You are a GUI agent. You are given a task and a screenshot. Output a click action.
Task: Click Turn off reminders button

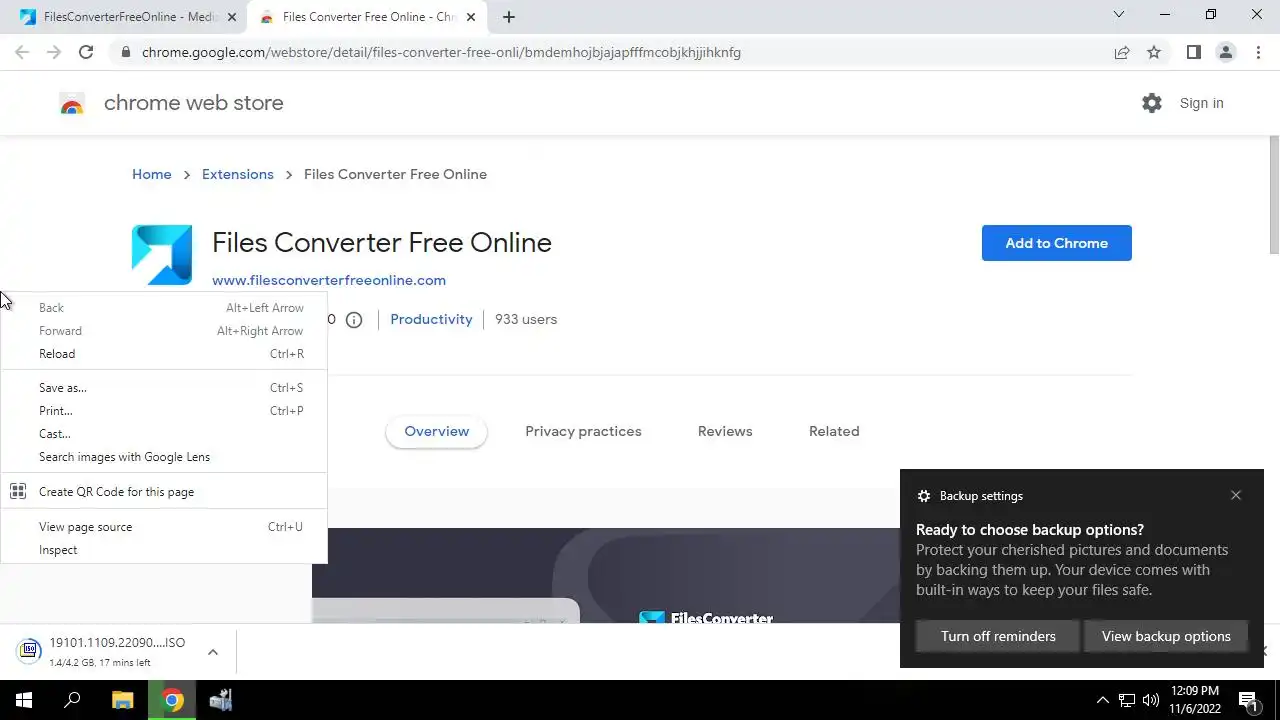pyautogui.click(x=998, y=636)
